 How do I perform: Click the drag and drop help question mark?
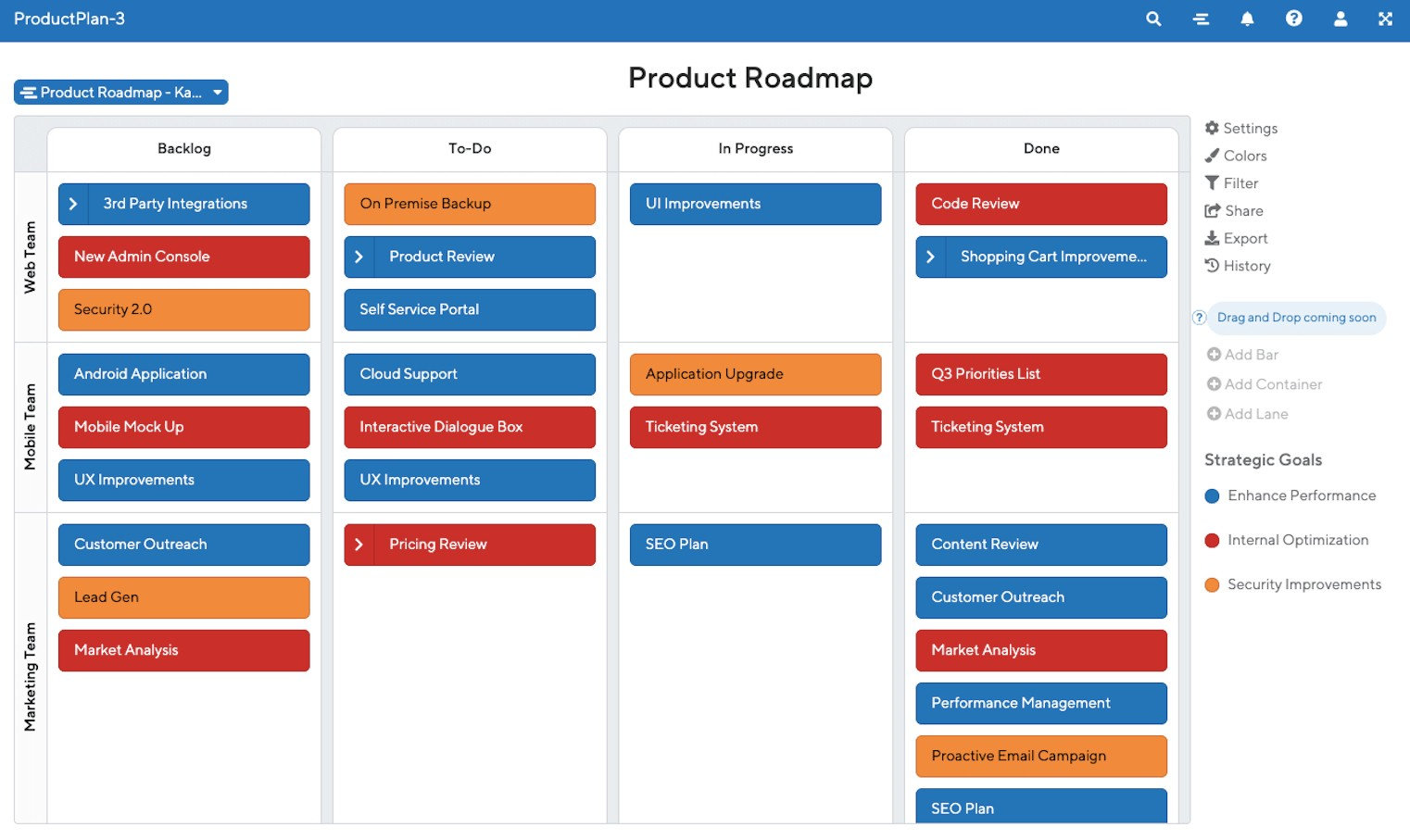click(x=1199, y=317)
